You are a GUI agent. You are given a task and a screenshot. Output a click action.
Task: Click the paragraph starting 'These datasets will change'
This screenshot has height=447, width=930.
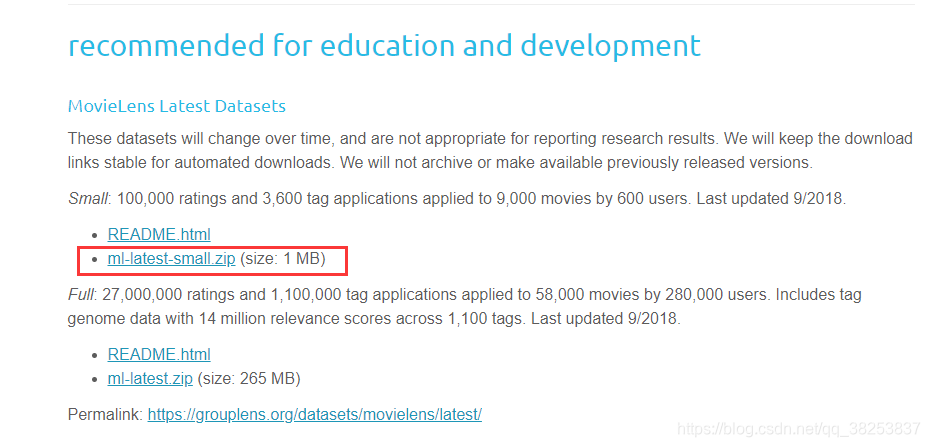[490, 151]
